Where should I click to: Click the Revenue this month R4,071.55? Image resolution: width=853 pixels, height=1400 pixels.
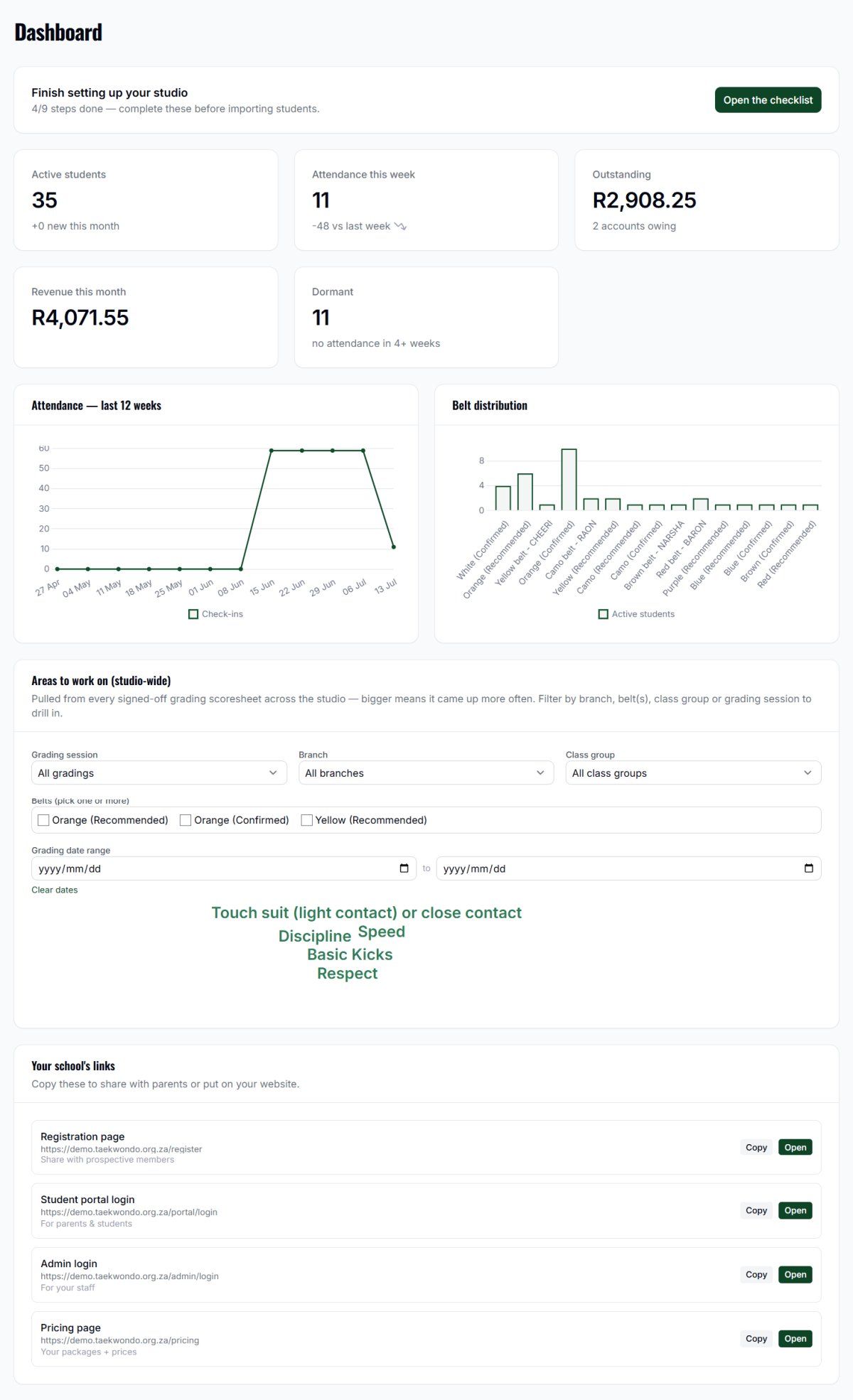click(80, 318)
